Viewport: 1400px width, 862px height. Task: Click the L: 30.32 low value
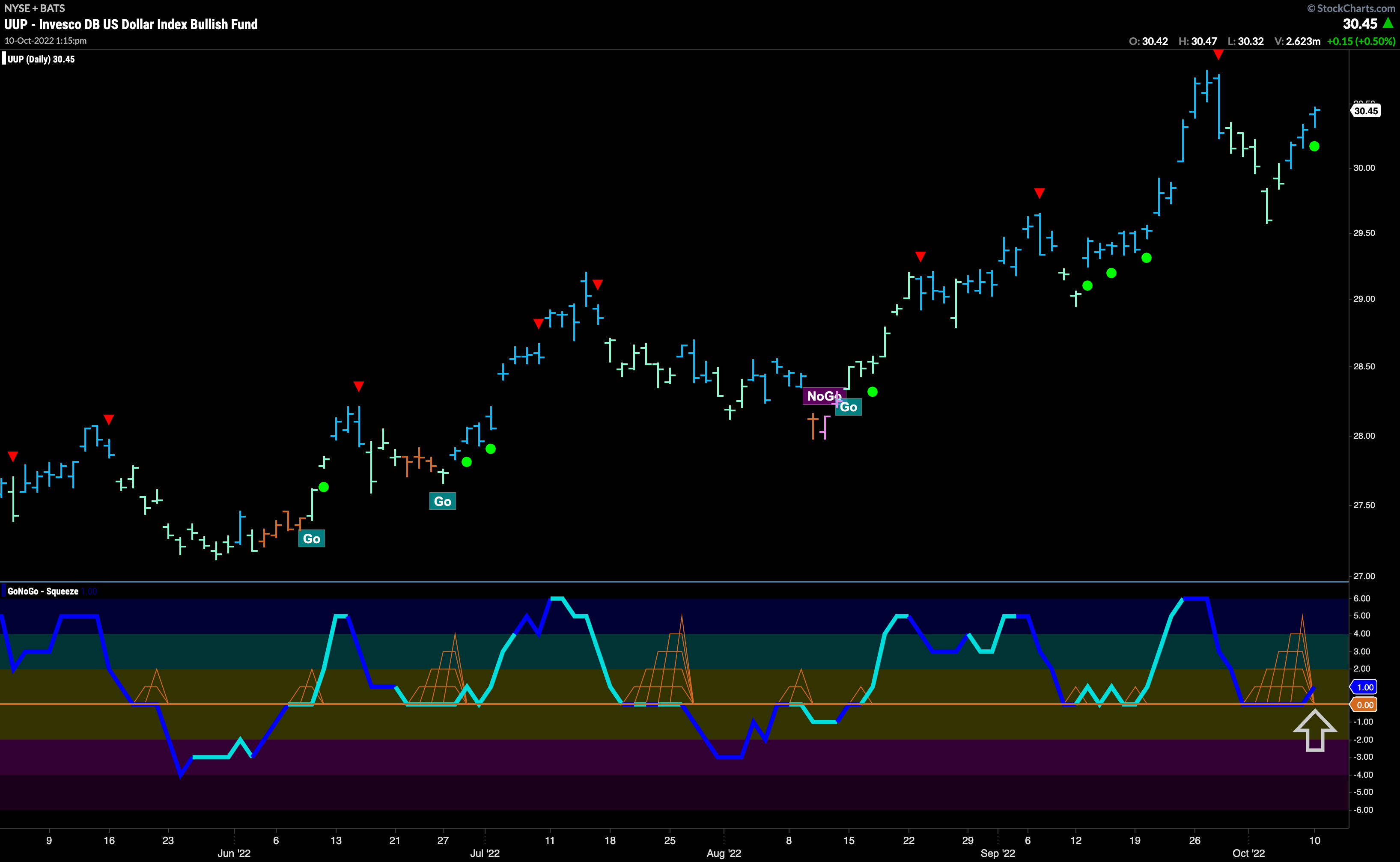tap(1245, 41)
